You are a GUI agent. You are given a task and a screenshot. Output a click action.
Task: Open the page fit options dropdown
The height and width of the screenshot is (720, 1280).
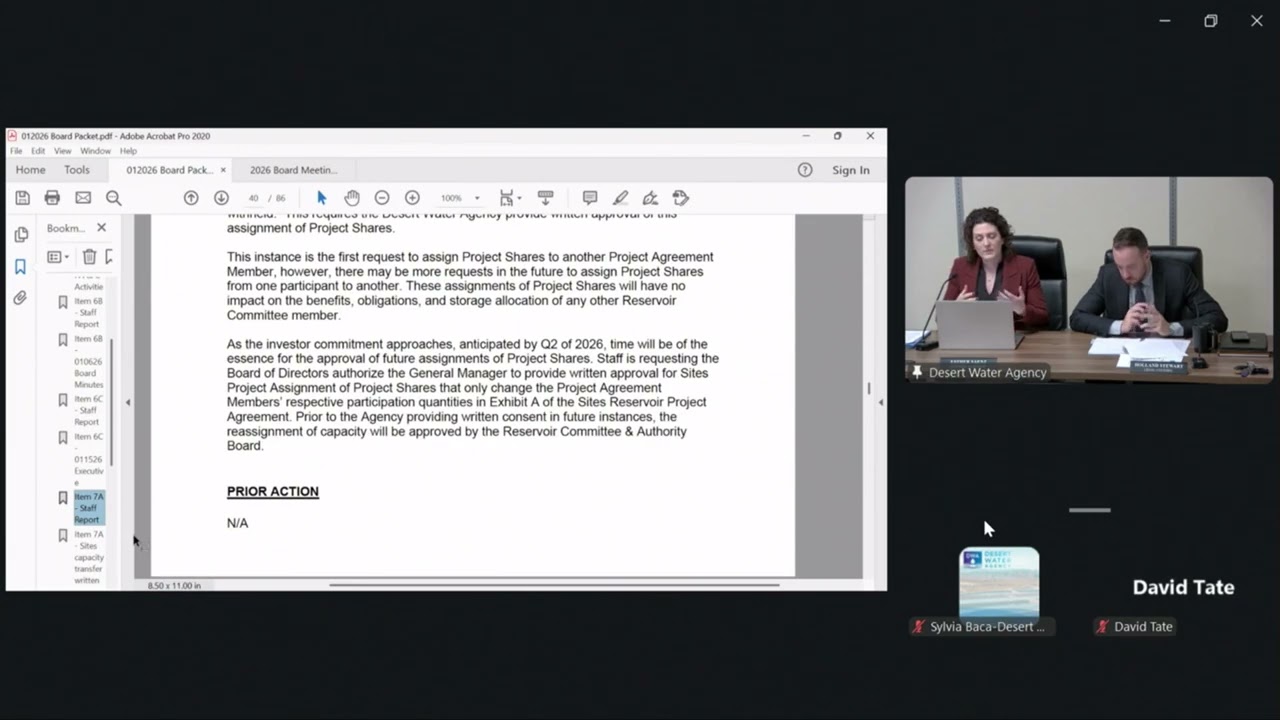click(x=511, y=198)
